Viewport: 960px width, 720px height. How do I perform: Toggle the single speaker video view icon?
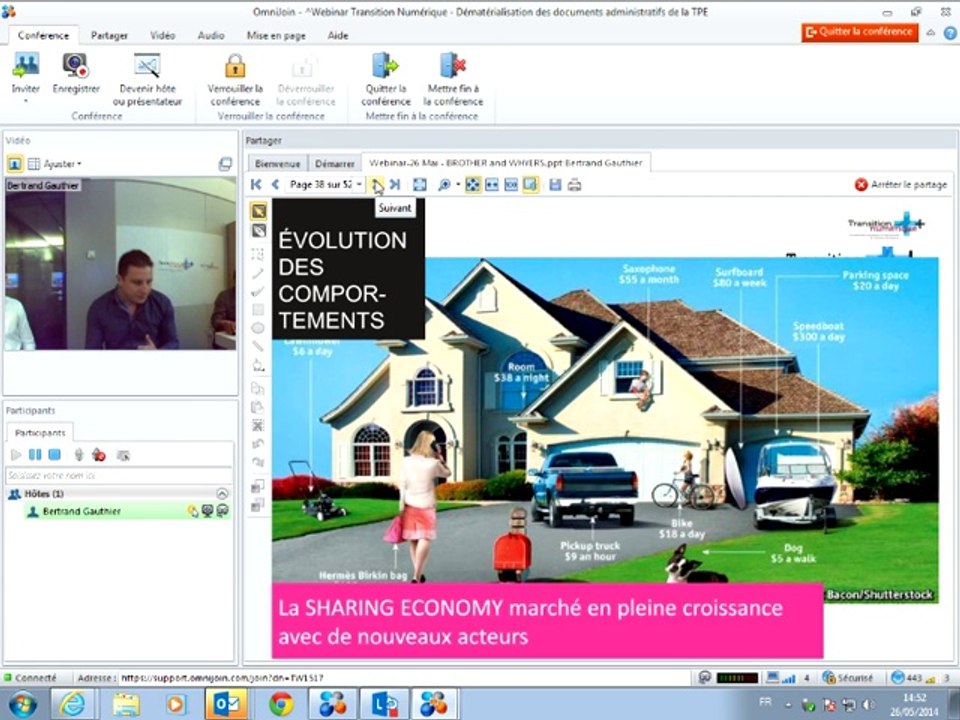15,163
